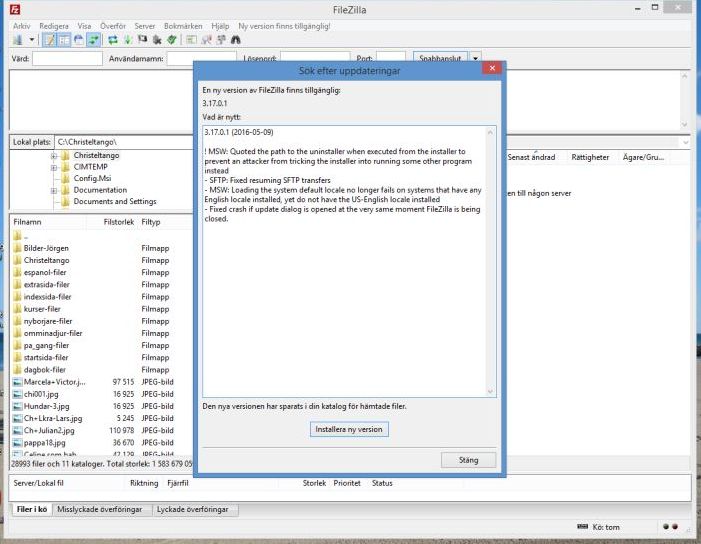Click the changelog scrollbar down arrow
The width and height of the screenshot is (701, 544).
click(x=490, y=391)
